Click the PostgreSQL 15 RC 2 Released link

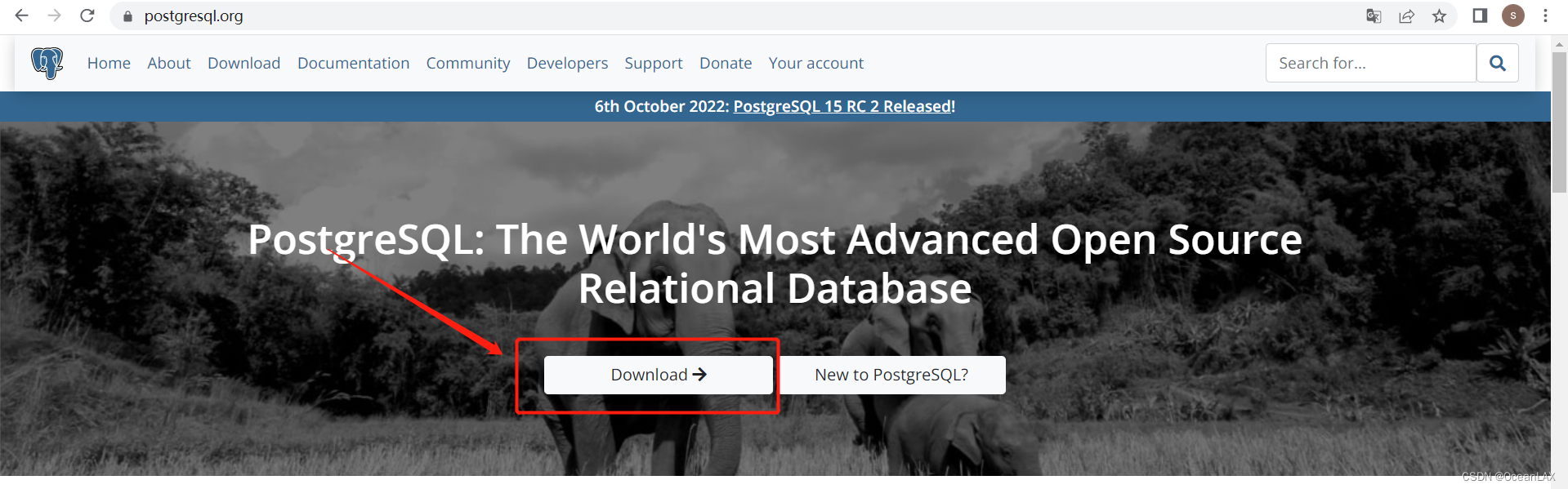pos(842,106)
